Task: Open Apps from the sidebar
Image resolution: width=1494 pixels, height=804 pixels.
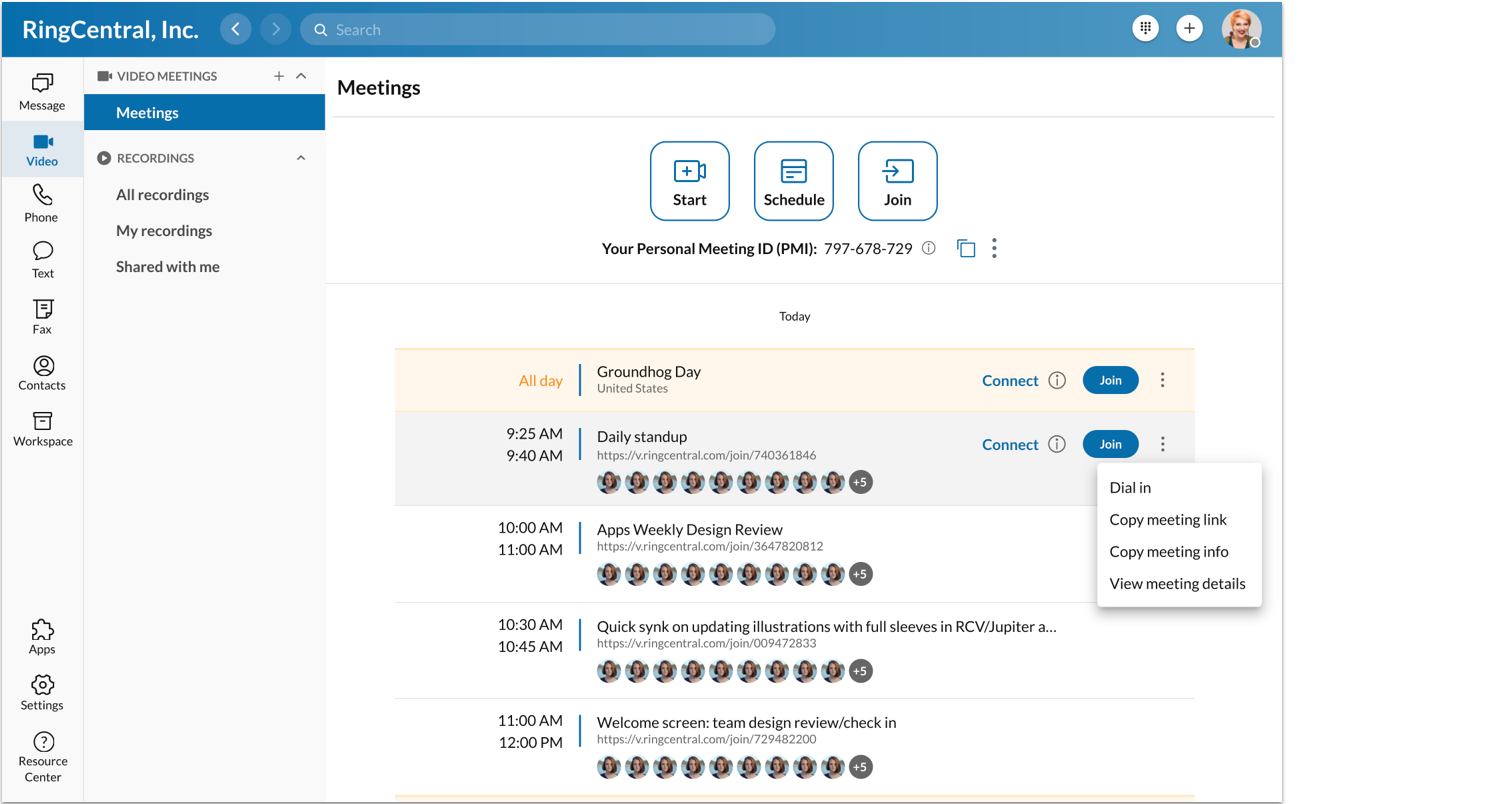Action: pyautogui.click(x=42, y=636)
